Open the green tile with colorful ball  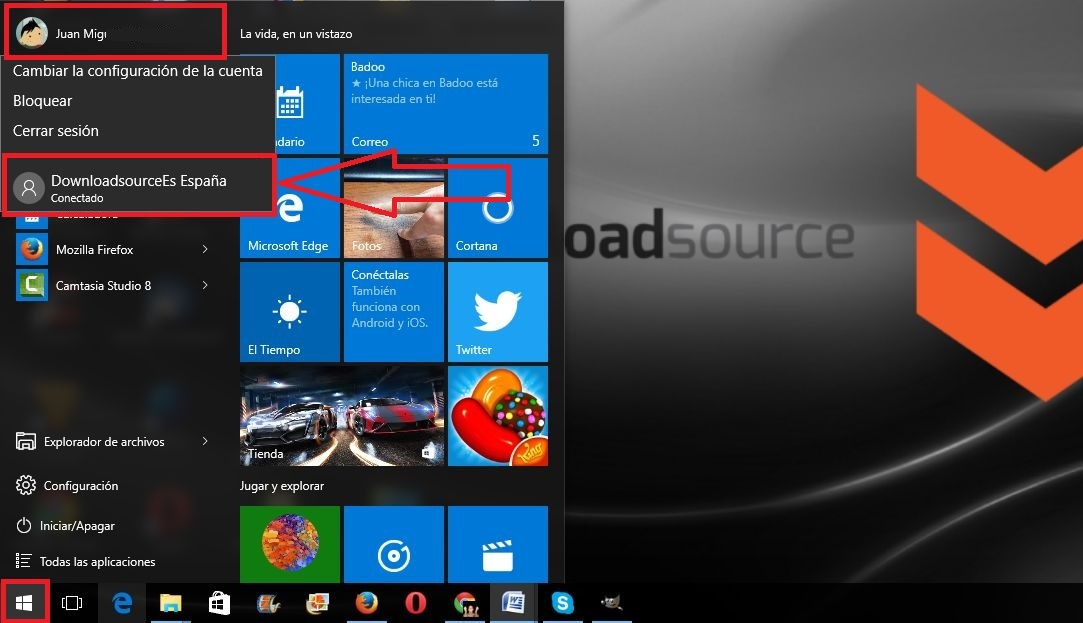290,544
